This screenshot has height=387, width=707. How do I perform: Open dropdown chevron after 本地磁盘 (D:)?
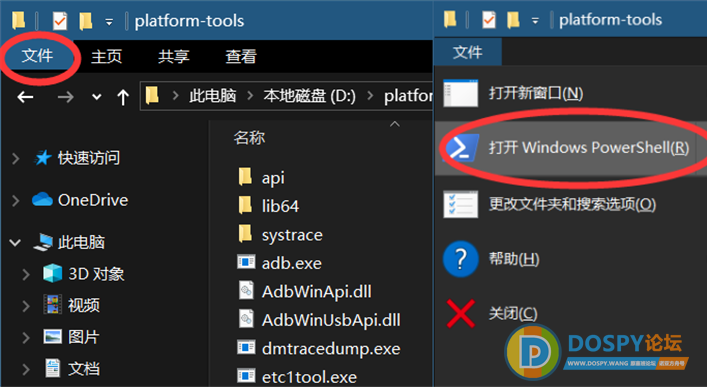click(x=370, y=96)
